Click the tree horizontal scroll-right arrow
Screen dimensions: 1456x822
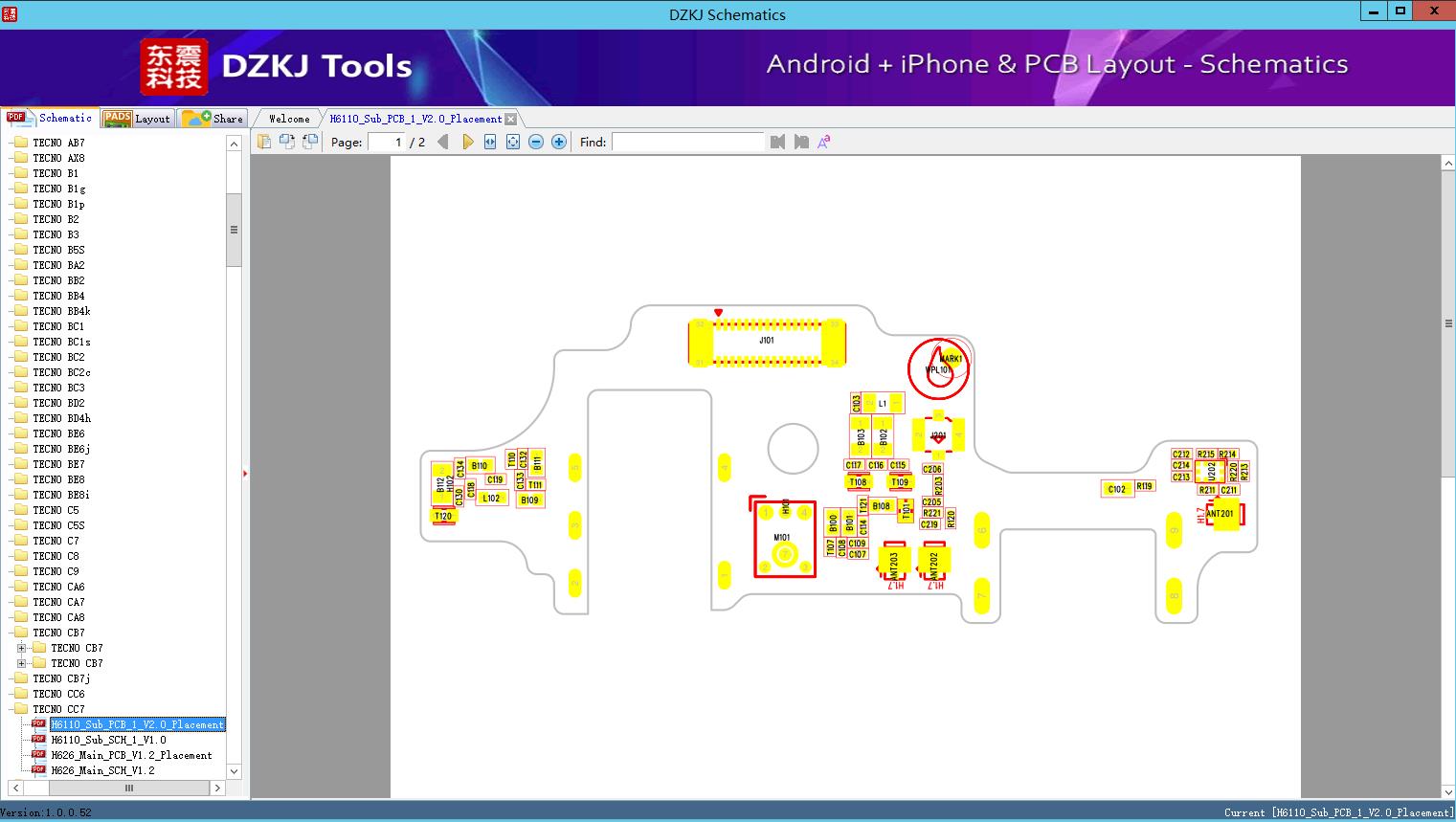pos(217,788)
